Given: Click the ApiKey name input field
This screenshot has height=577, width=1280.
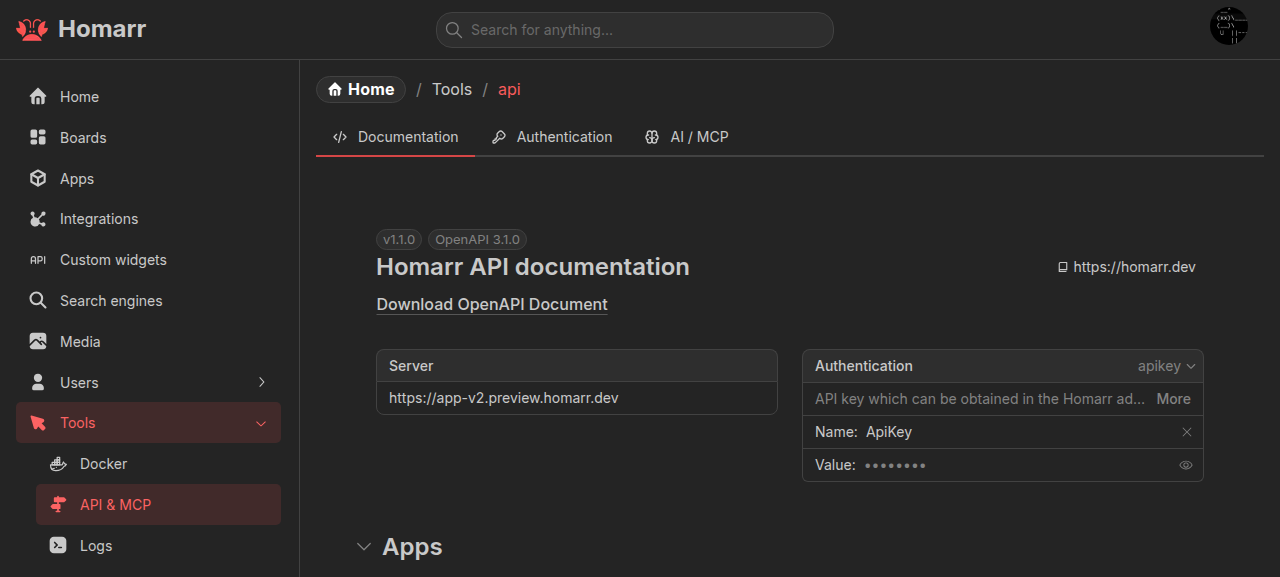Looking at the screenshot, I should [1020, 432].
